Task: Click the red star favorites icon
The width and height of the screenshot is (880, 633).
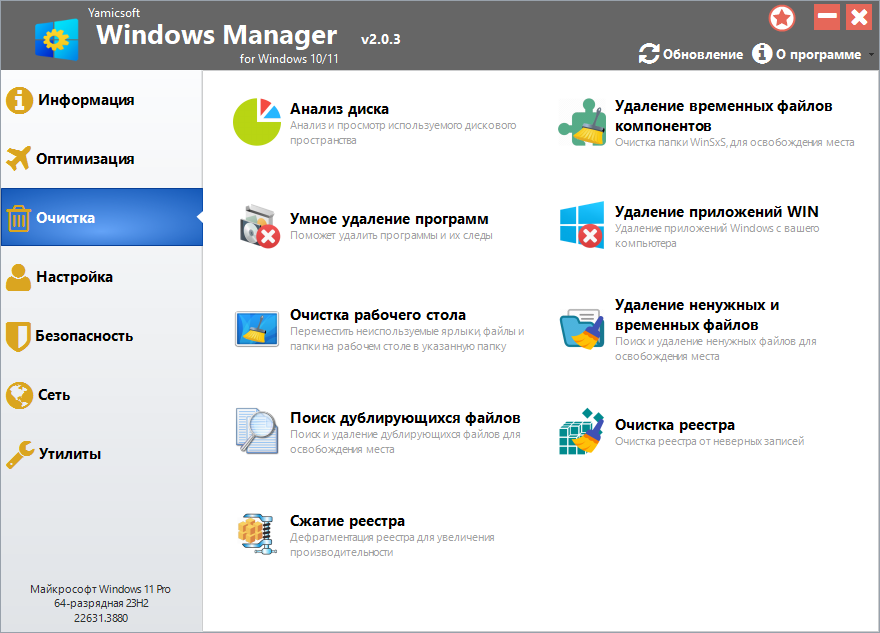Action: pos(782,18)
